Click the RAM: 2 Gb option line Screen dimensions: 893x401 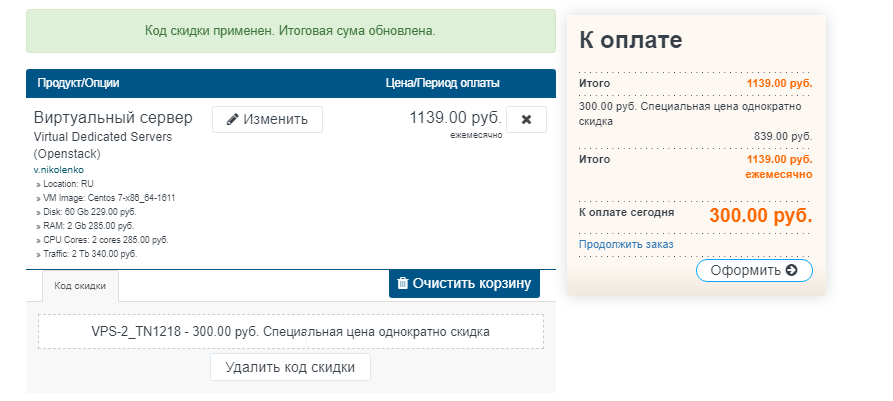click(x=88, y=226)
